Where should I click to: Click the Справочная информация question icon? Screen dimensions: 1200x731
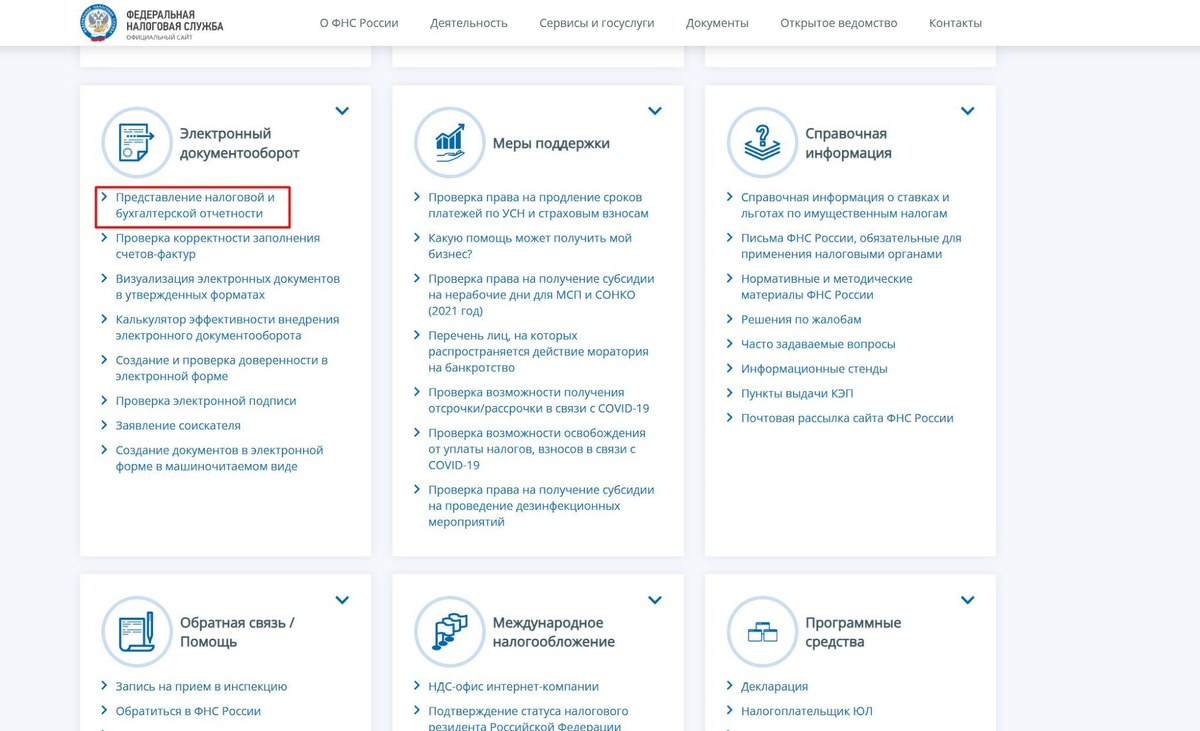(x=762, y=143)
